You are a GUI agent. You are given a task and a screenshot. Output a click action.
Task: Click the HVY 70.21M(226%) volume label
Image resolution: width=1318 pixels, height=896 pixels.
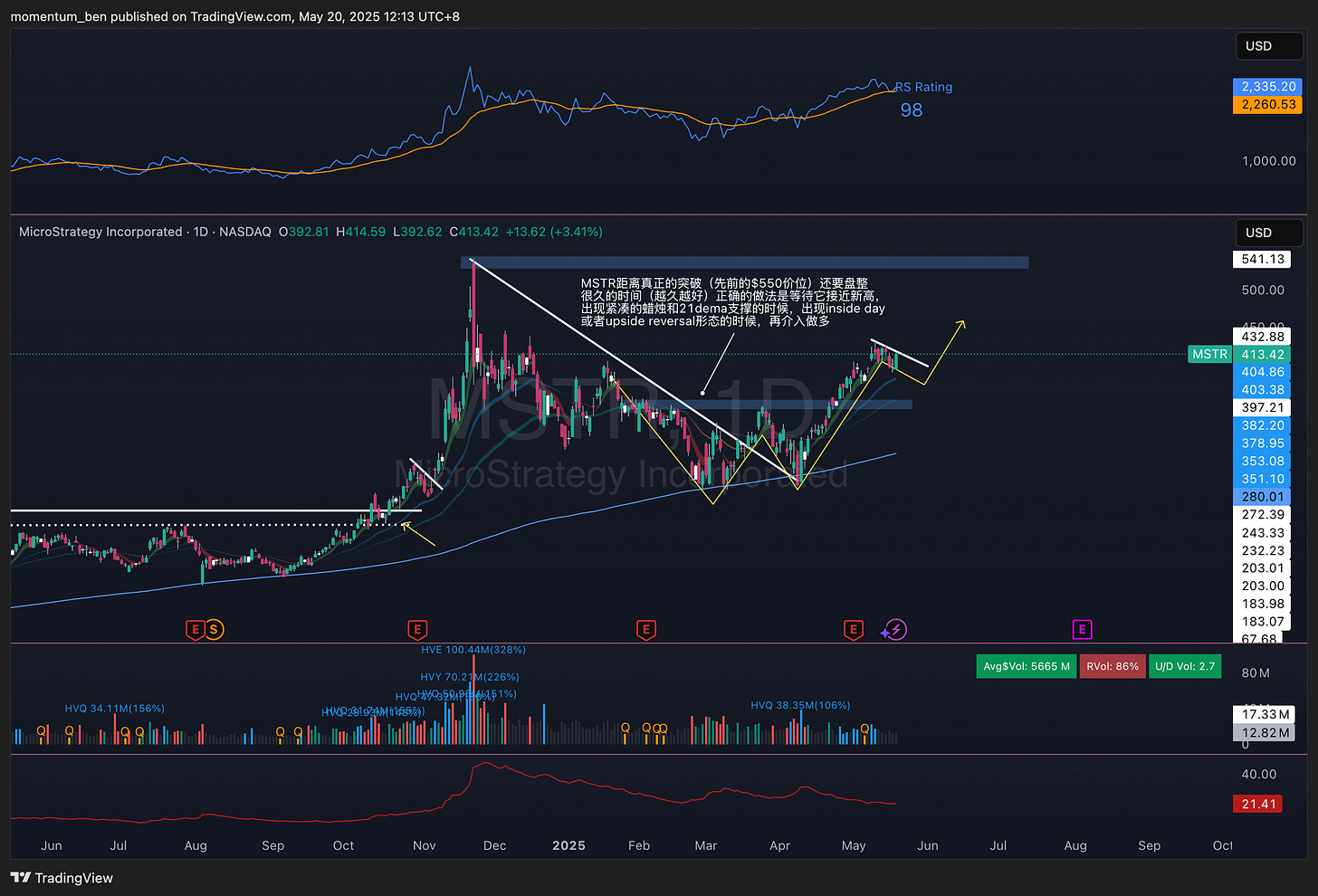[470, 677]
